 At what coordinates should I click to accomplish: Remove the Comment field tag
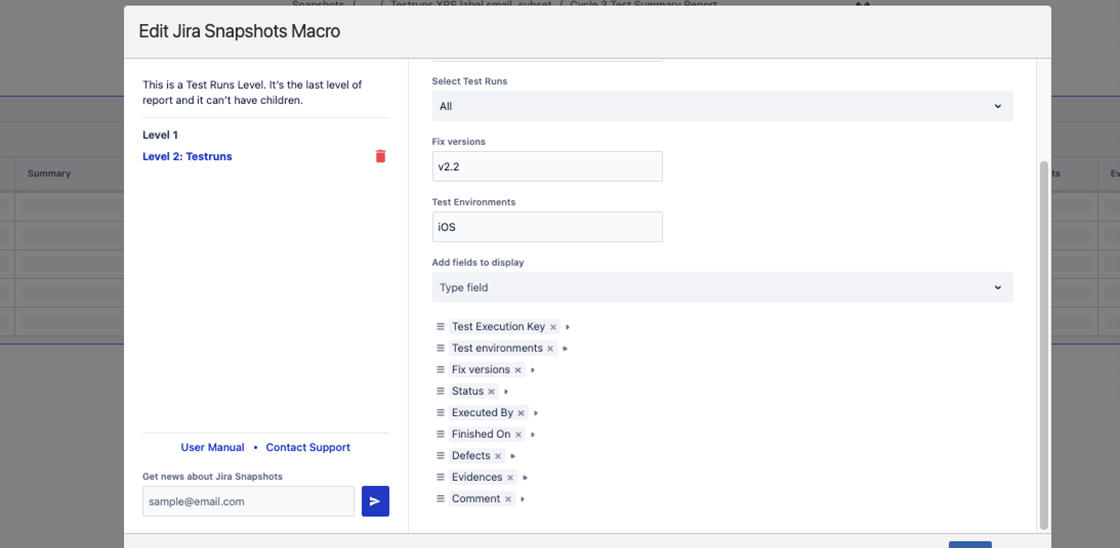[x=508, y=499]
